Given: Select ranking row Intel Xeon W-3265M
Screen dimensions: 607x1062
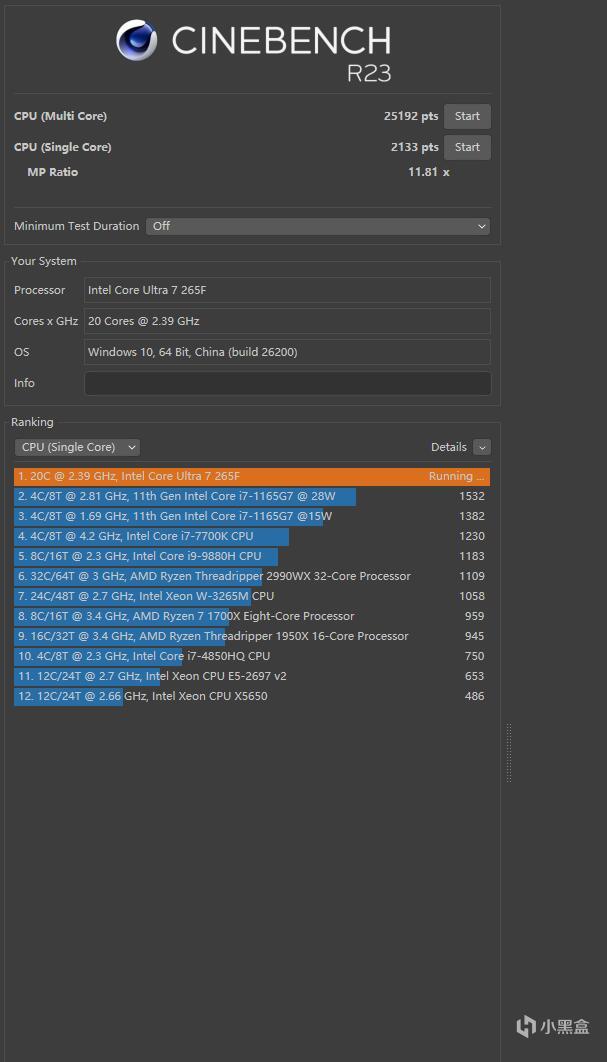Looking at the screenshot, I should [x=252, y=596].
